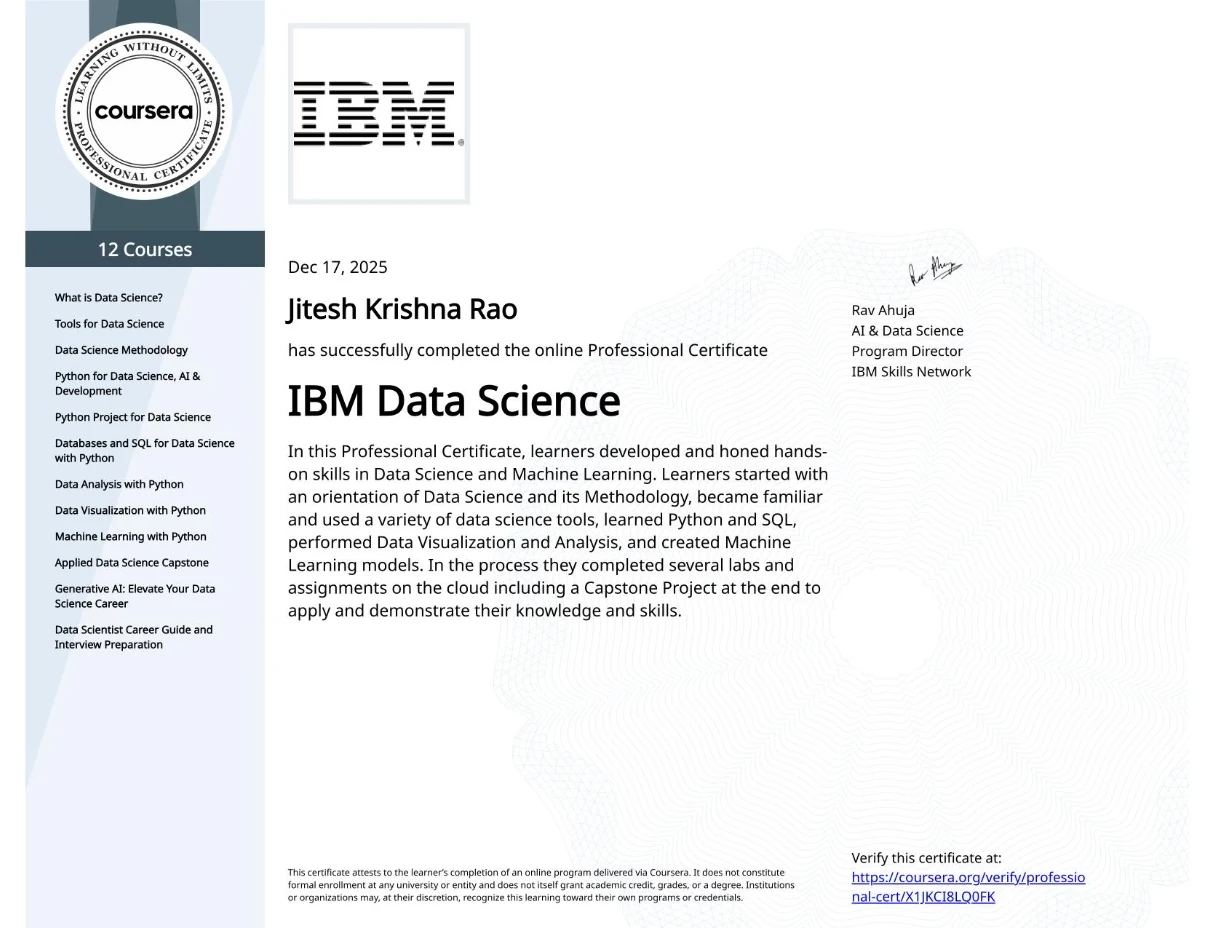Click 'Verify this certificate at:' label
This screenshot has height=928, width=1212.
tap(926, 858)
